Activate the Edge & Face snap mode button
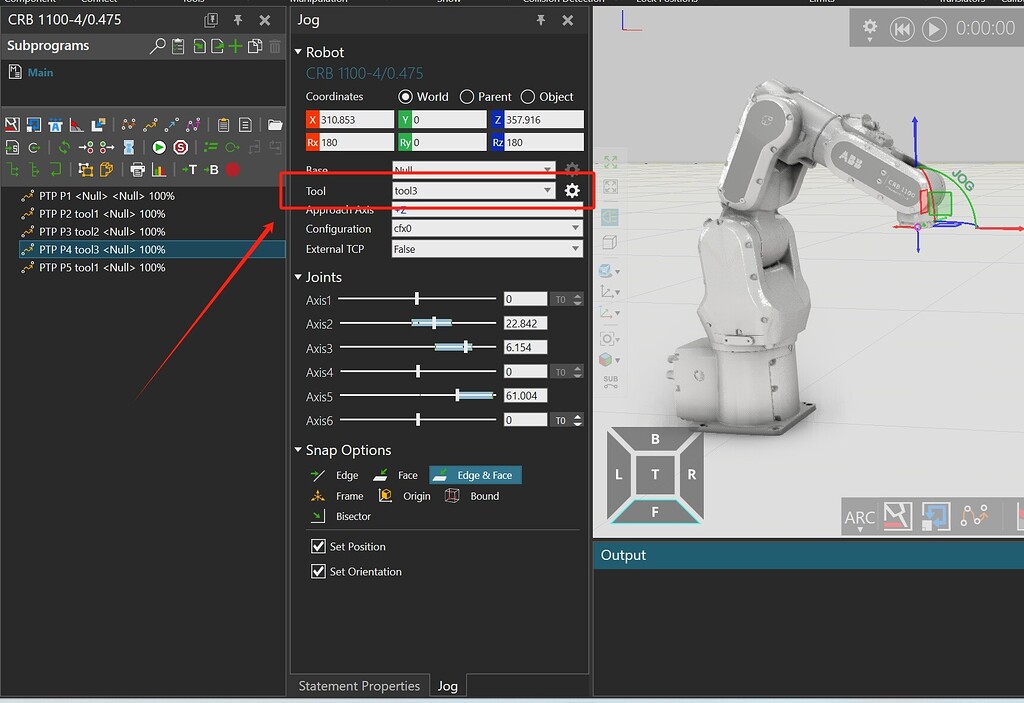The image size is (1024, 703). coord(475,474)
